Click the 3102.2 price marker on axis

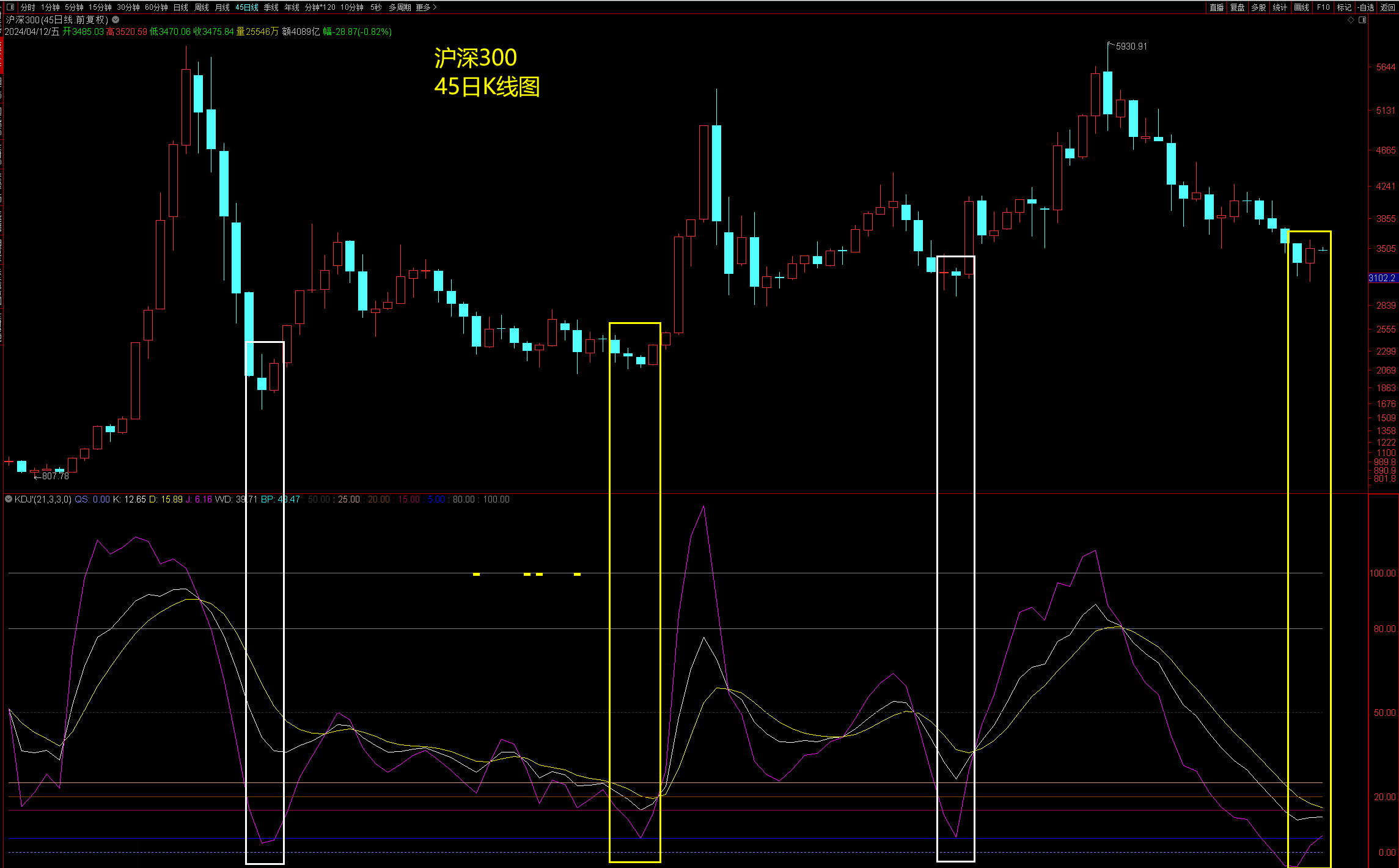[x=1382, y=278]
